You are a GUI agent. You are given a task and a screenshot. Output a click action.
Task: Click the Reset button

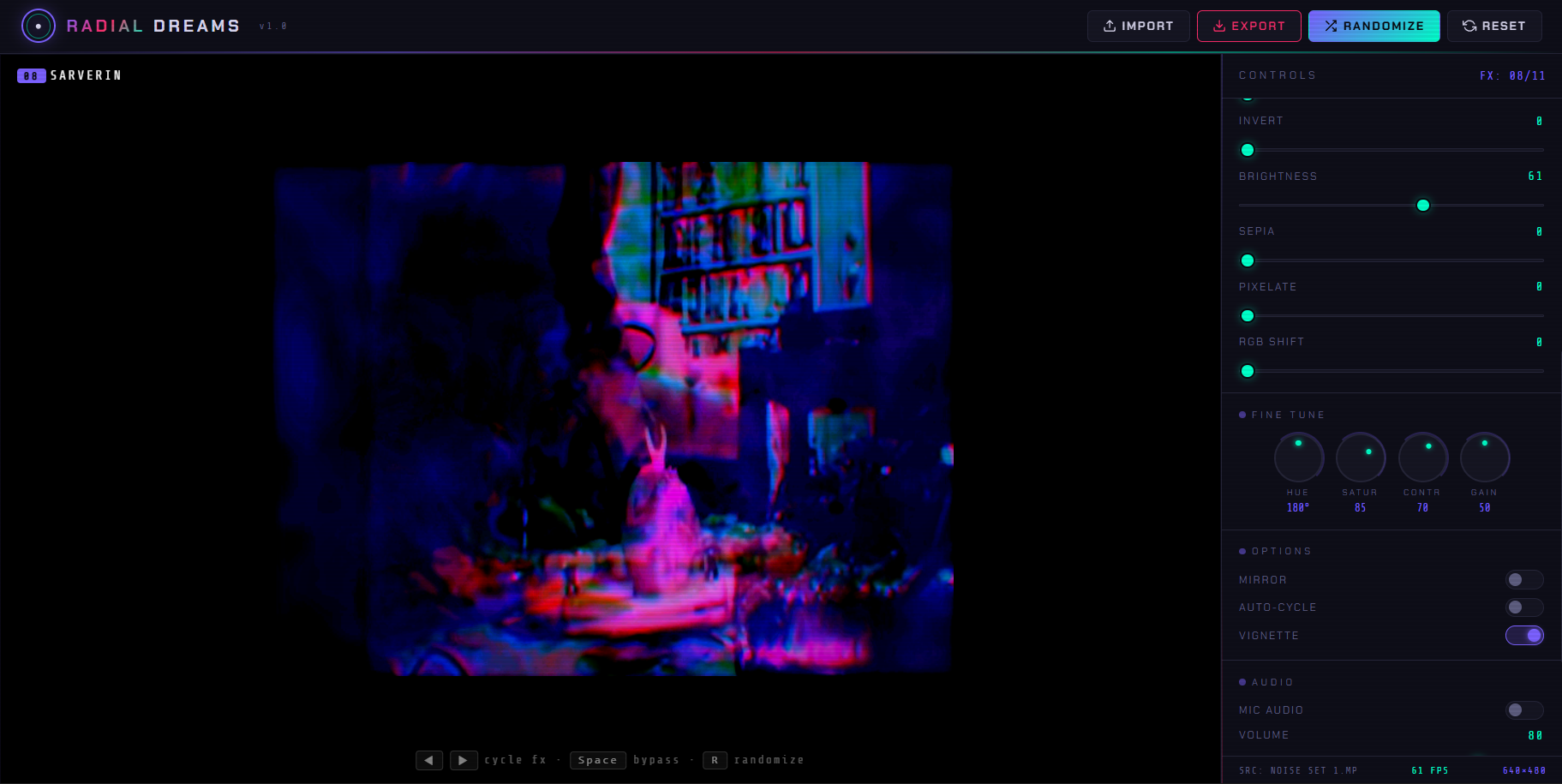click(x=1493, y=26)
